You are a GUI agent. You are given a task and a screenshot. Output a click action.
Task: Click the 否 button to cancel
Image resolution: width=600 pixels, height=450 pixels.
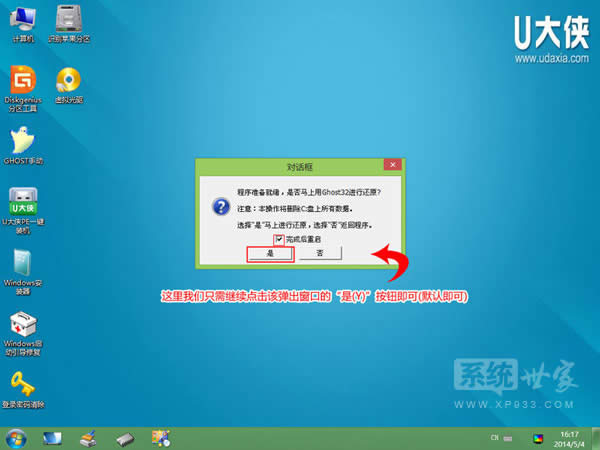(320, 254)
